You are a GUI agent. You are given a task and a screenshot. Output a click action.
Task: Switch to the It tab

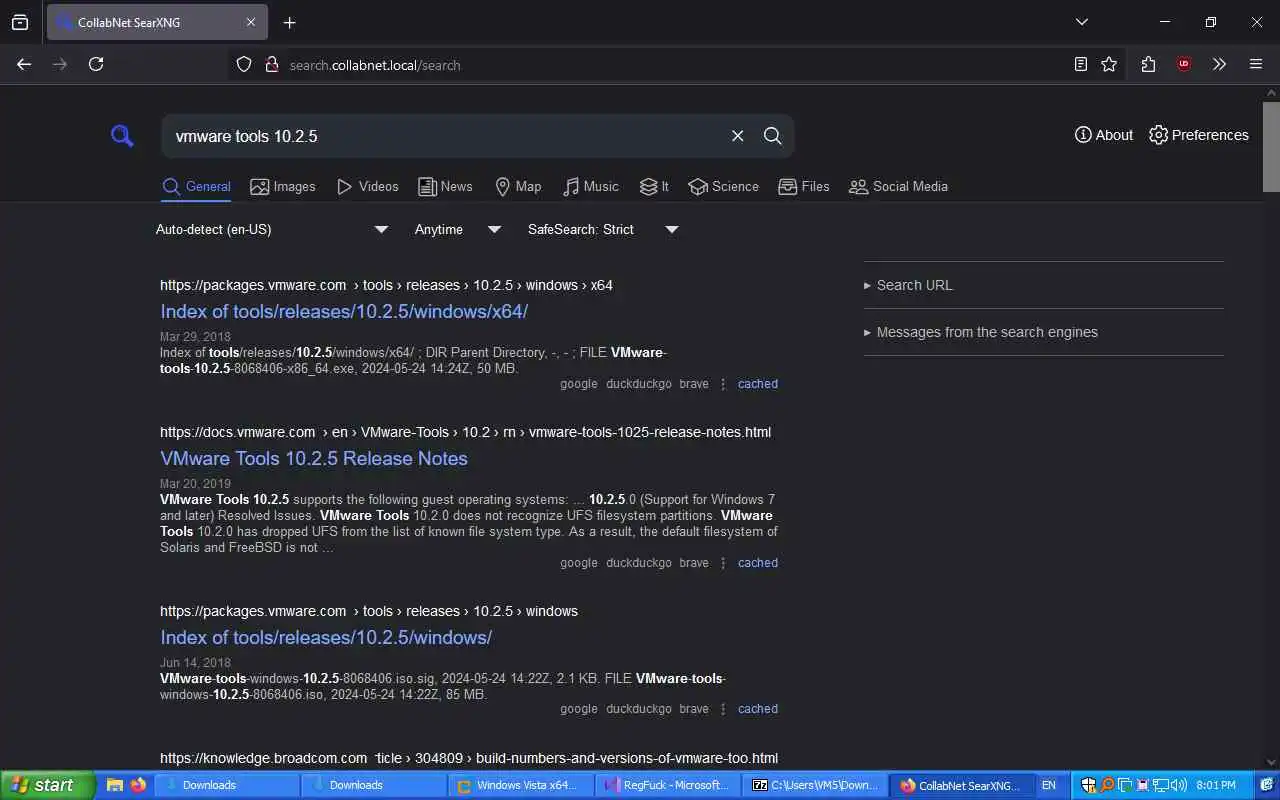654,187
